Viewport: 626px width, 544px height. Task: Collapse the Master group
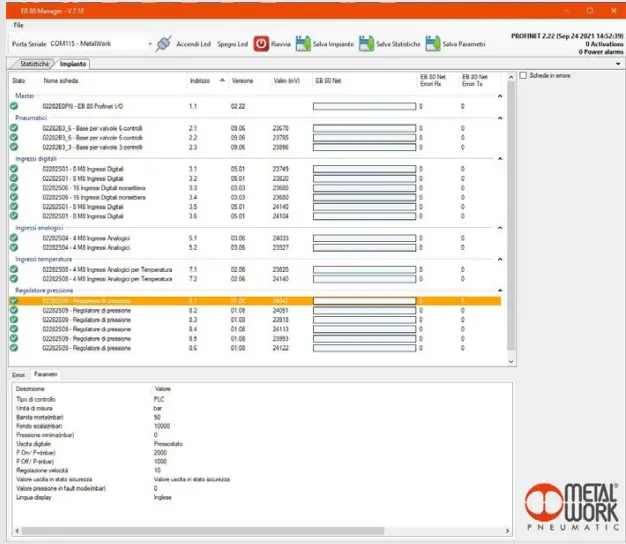(x=500, y=96)
